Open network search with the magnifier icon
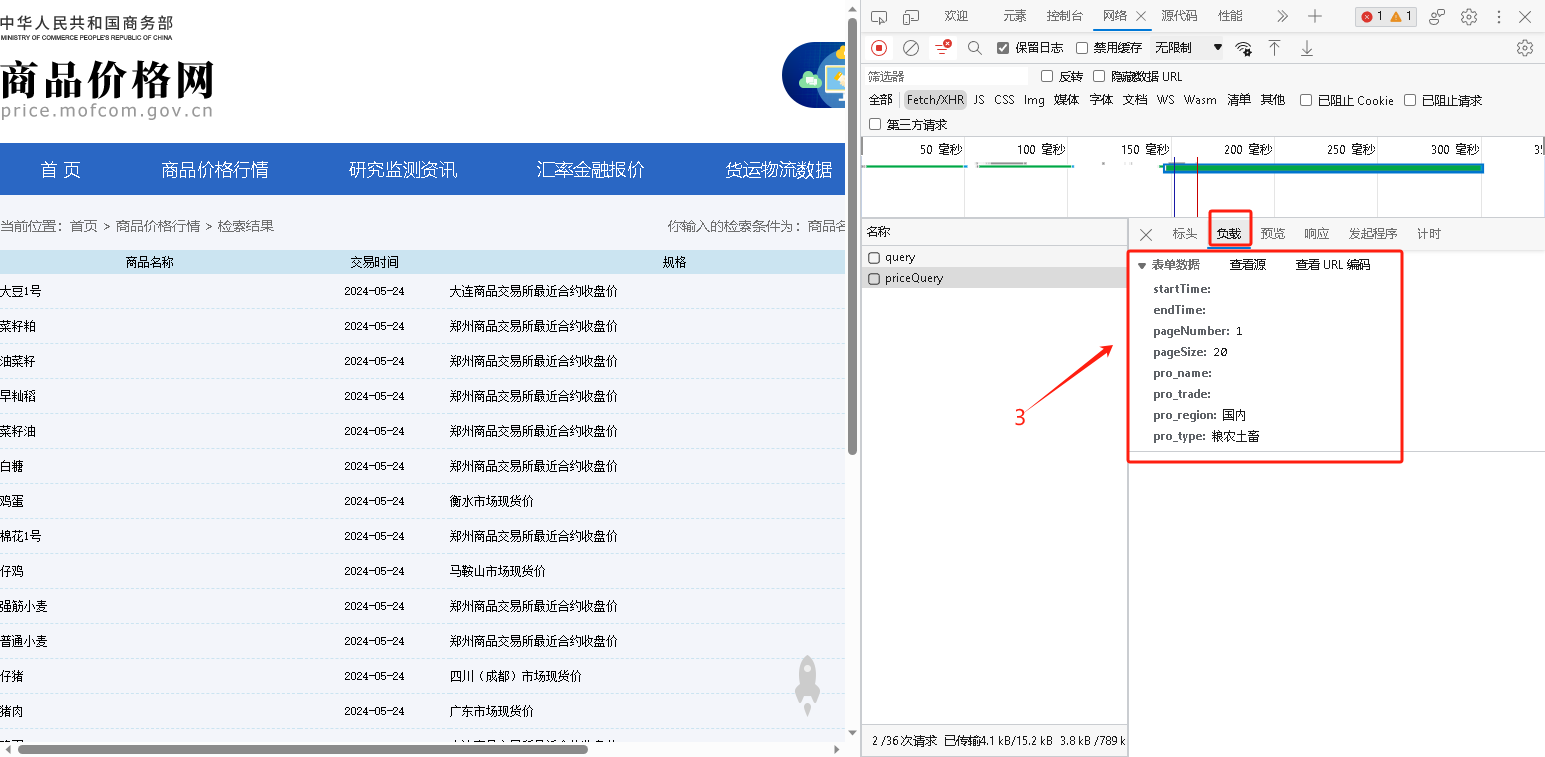 (x=975, y=48)
